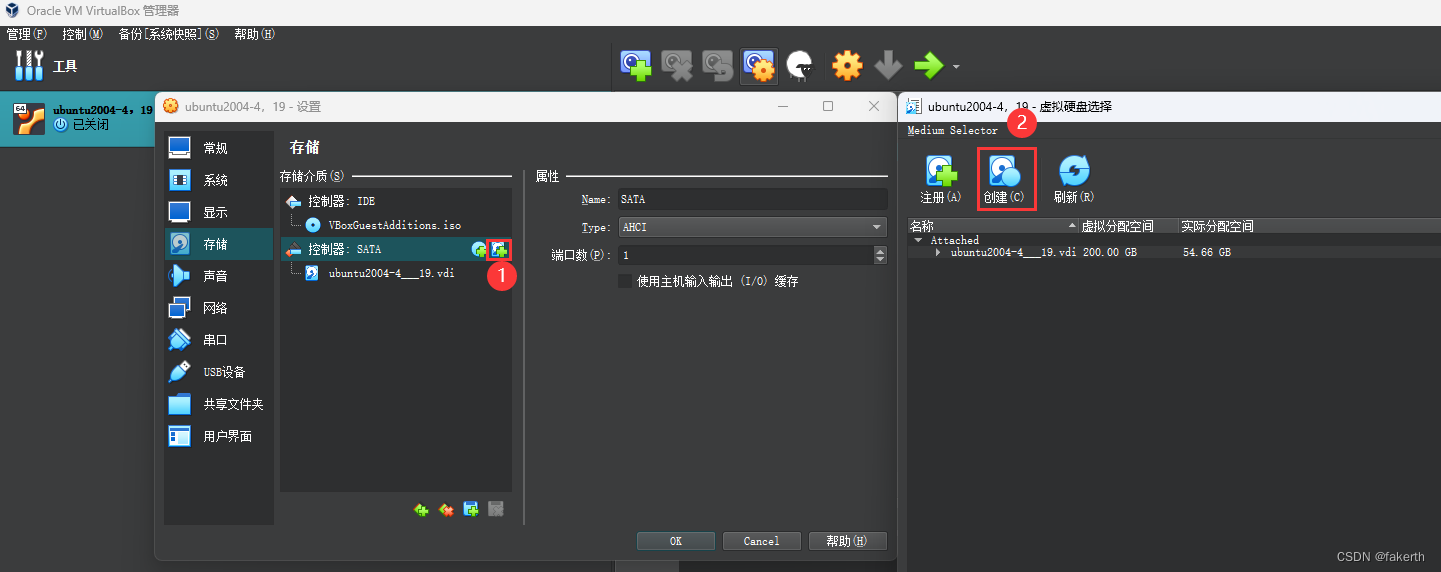The height and width of the screenshot is (572, 1441).
Task: Click 帮助(H) button in settings dialog
Action: click(x=847, y=541)
